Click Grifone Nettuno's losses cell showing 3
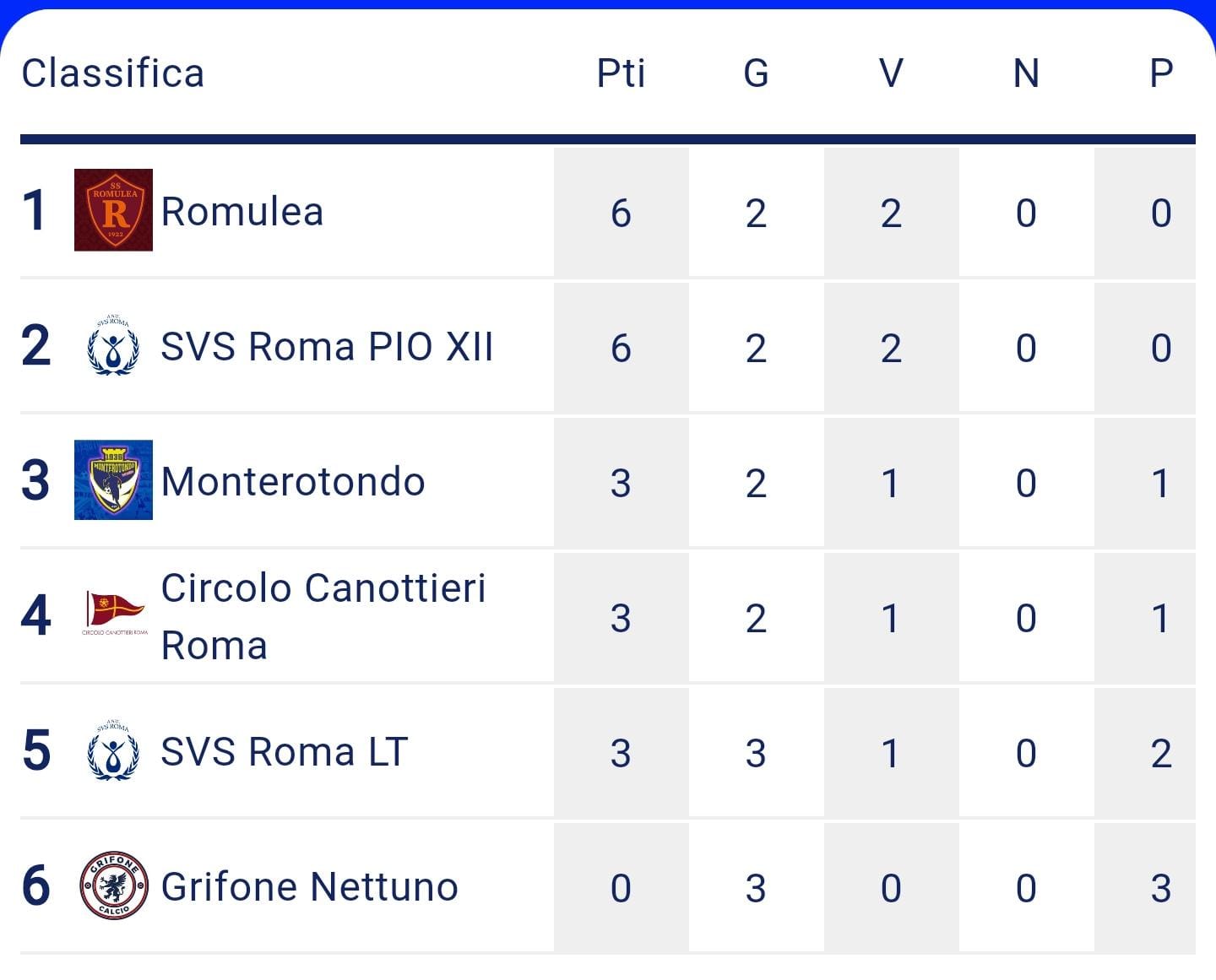The image size is (1216, 980). (x=1161, y=888)
